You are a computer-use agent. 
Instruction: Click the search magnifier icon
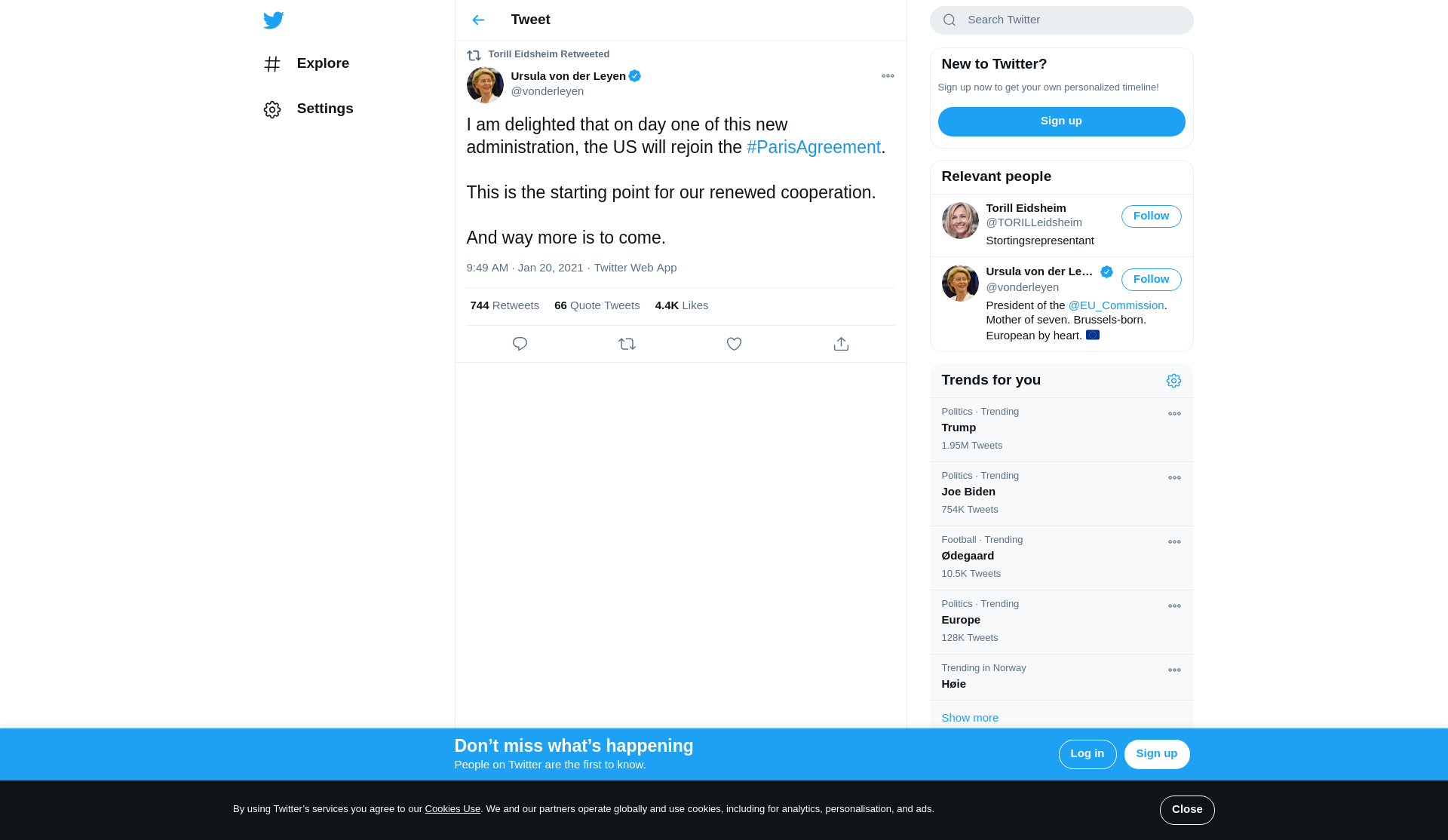949,20
